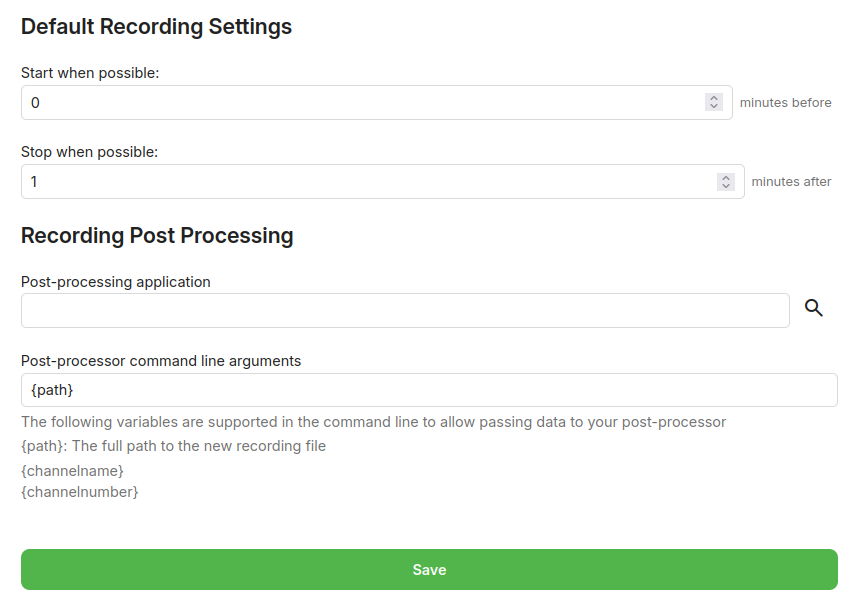Screen dimensions: 868x612
Task: Decrement the 'Start when possible' minutes value
Action: [x=713, y=107]
